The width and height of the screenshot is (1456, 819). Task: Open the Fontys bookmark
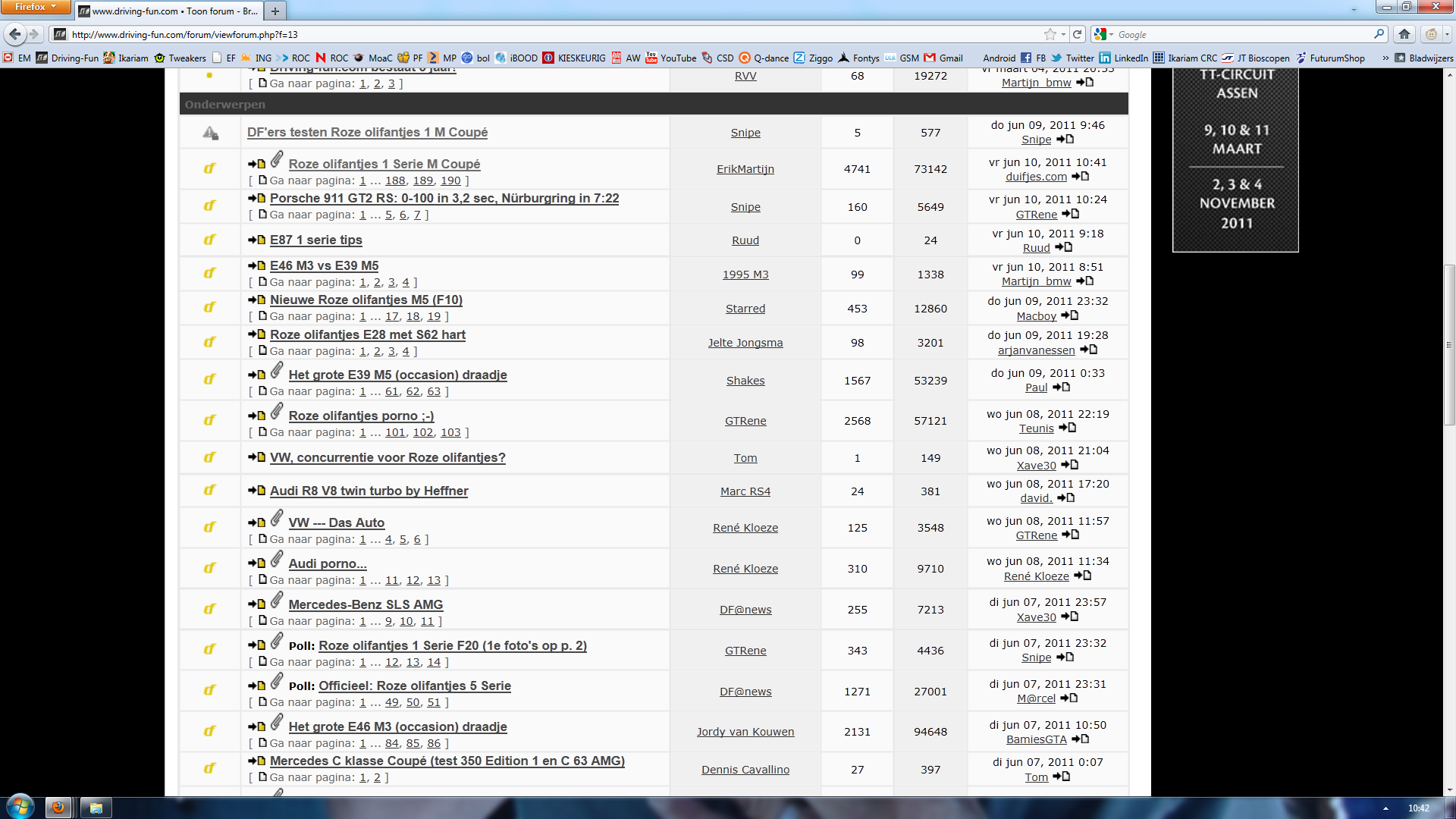pos(858,58)
